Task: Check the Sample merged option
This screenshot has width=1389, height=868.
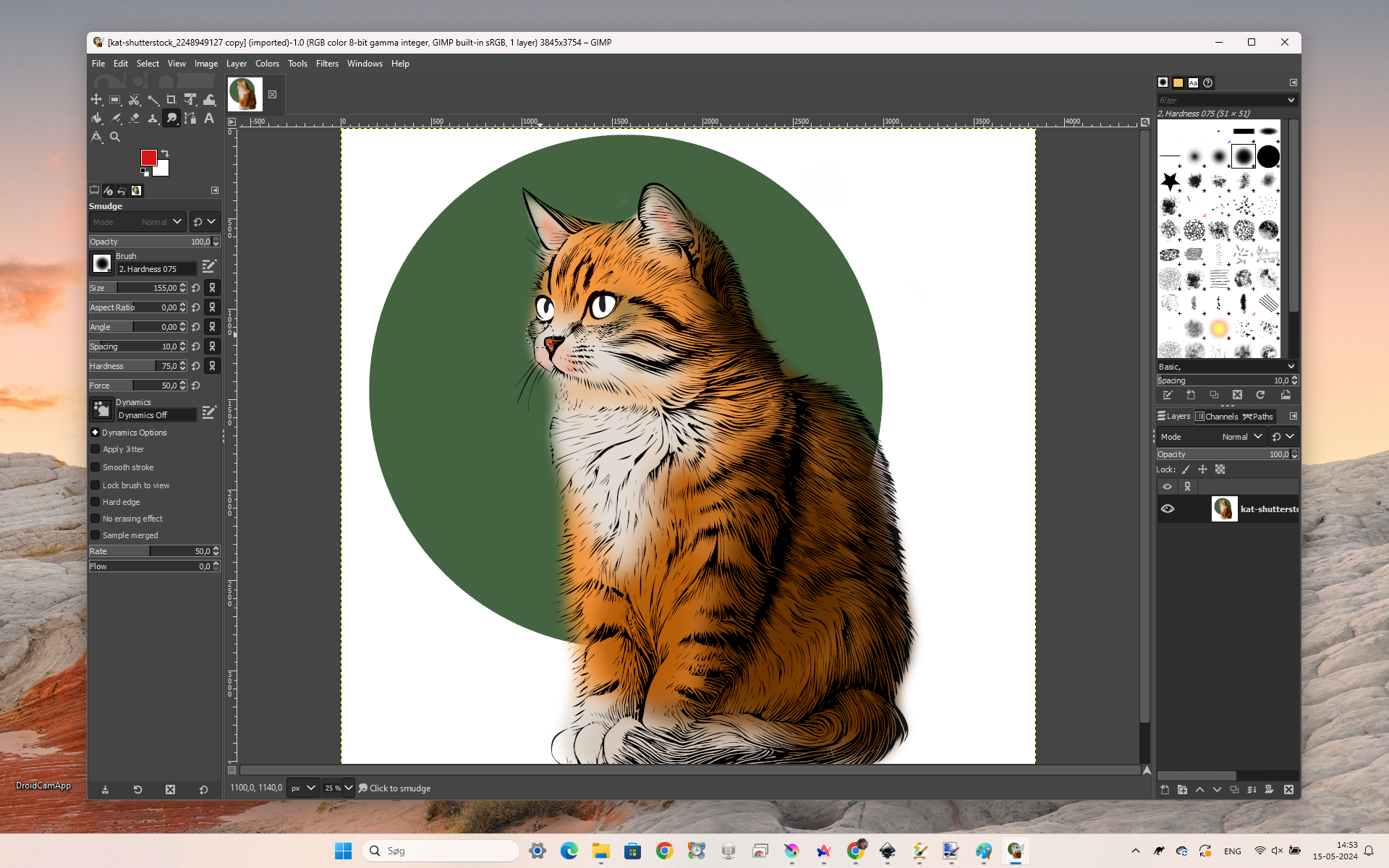Action: click(x=95, y=535)
